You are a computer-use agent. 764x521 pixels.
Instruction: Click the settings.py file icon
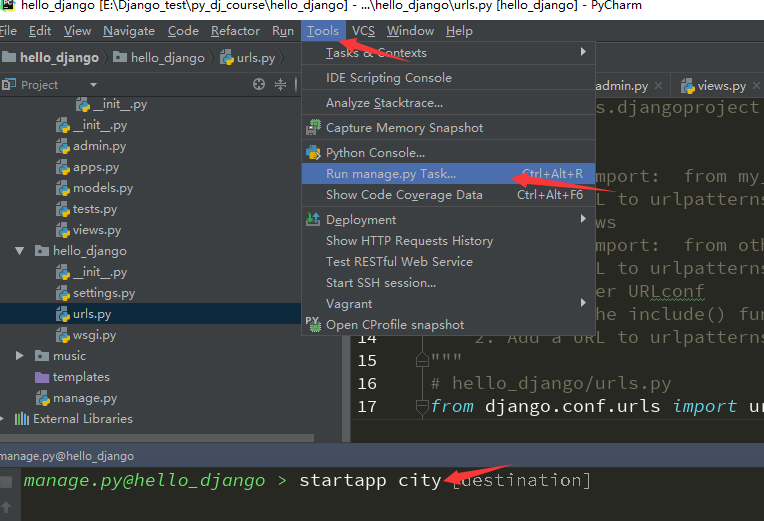pos(63,293)
